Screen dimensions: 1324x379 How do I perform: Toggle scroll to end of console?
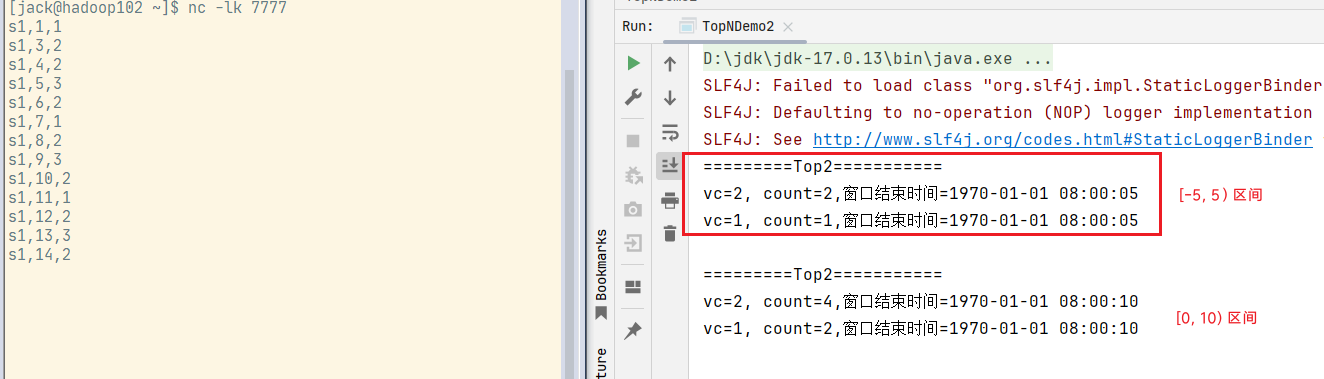(x=670, y=166)
